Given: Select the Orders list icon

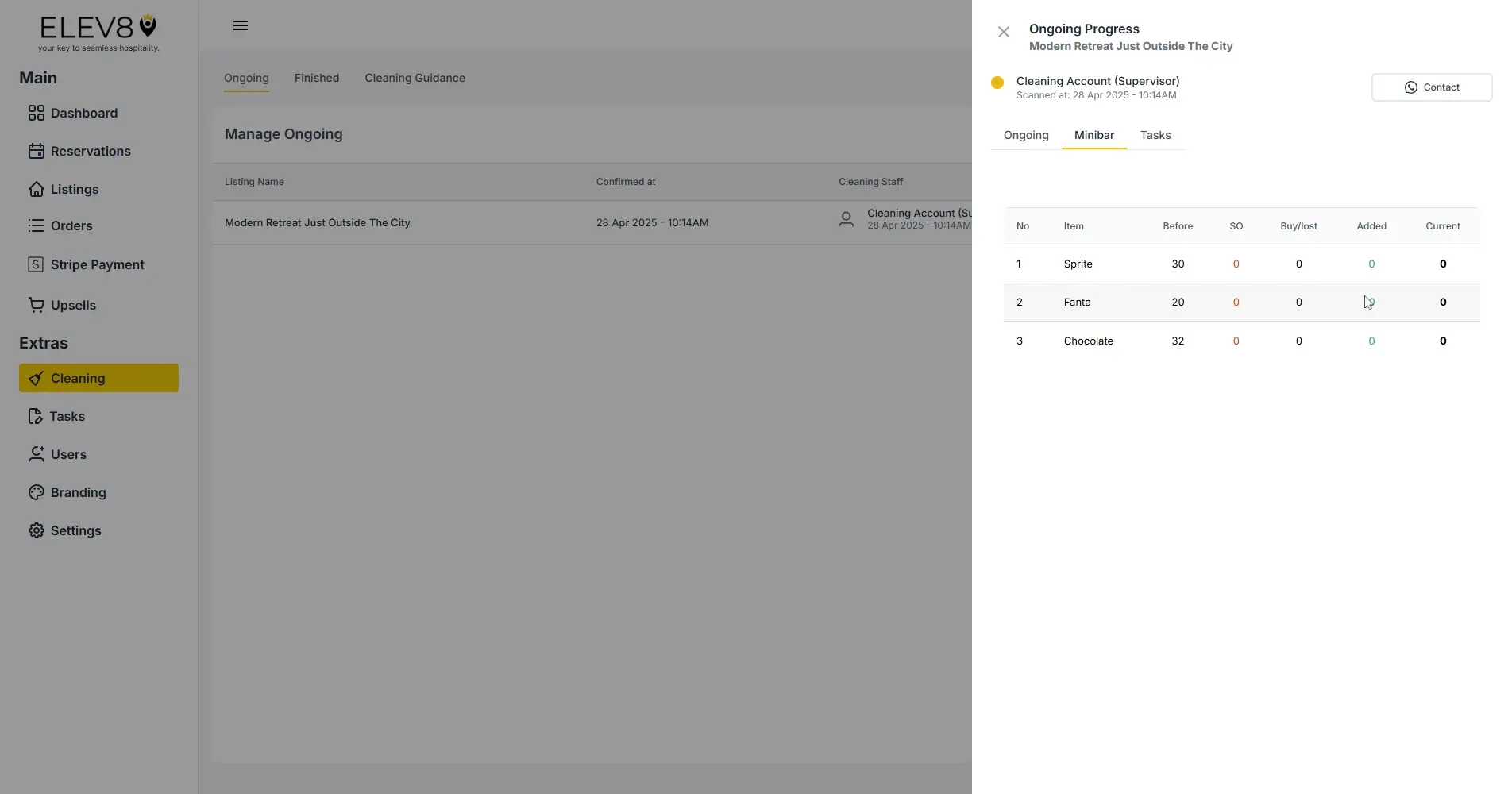Looking at the screenshot, I should pos(36,225).
